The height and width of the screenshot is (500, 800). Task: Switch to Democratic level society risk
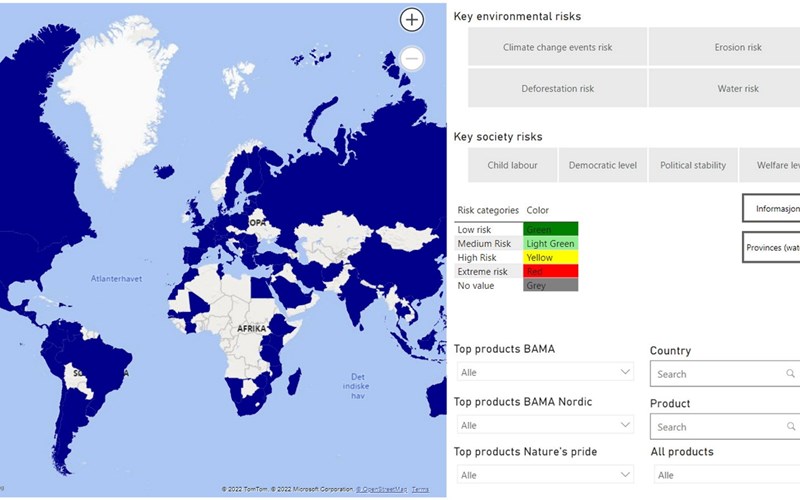(x=603, y=165)
